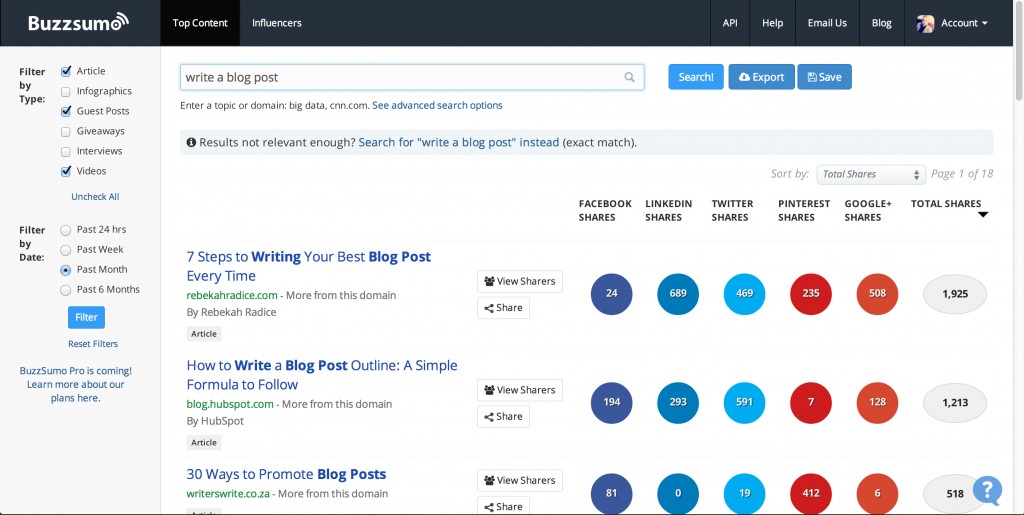The height and width of the screenshot is (515, 1024).
Task: Click the Export button
Action: coord(761,77)
